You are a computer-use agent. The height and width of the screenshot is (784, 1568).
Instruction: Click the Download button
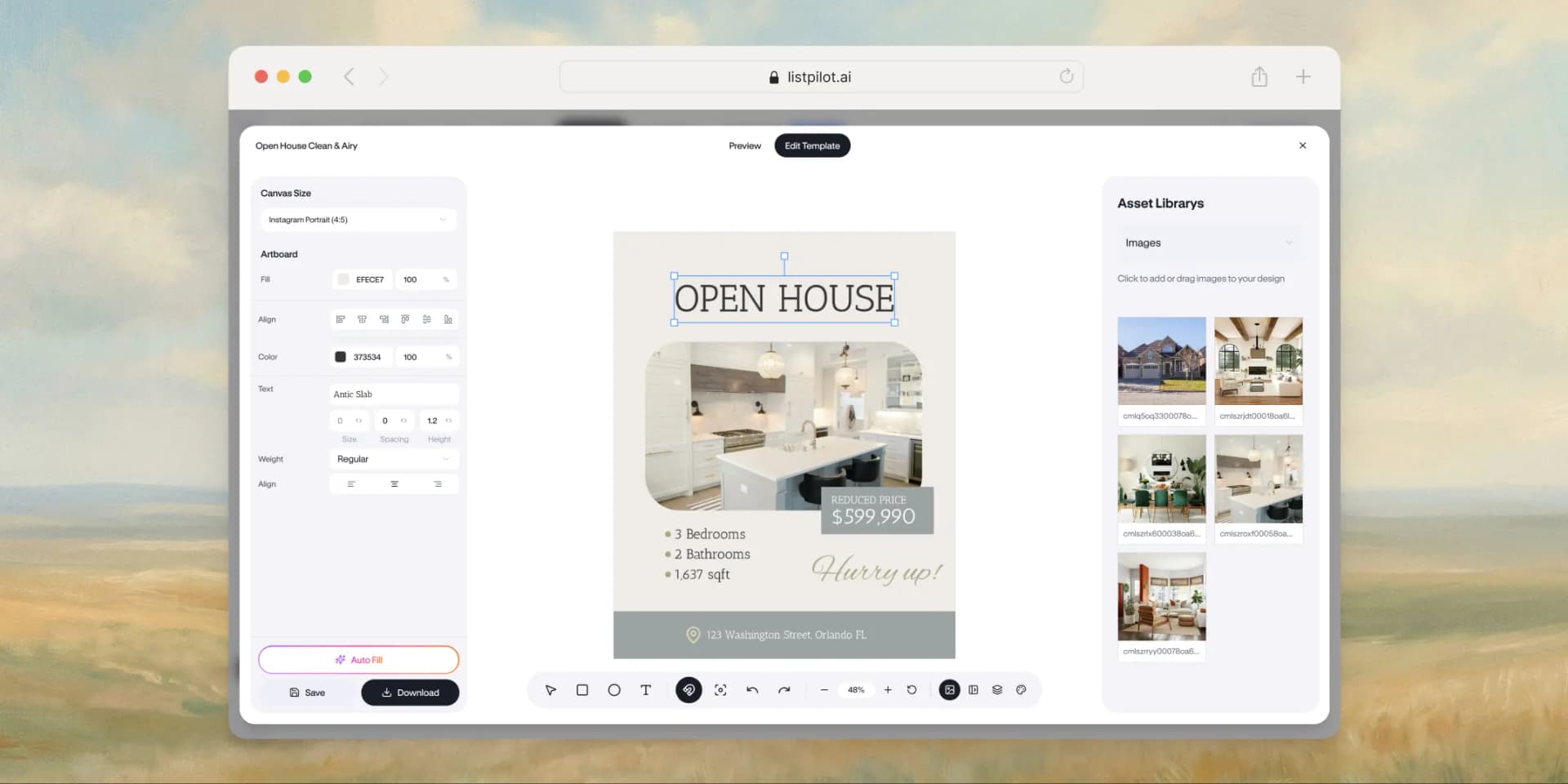[410, 692]
